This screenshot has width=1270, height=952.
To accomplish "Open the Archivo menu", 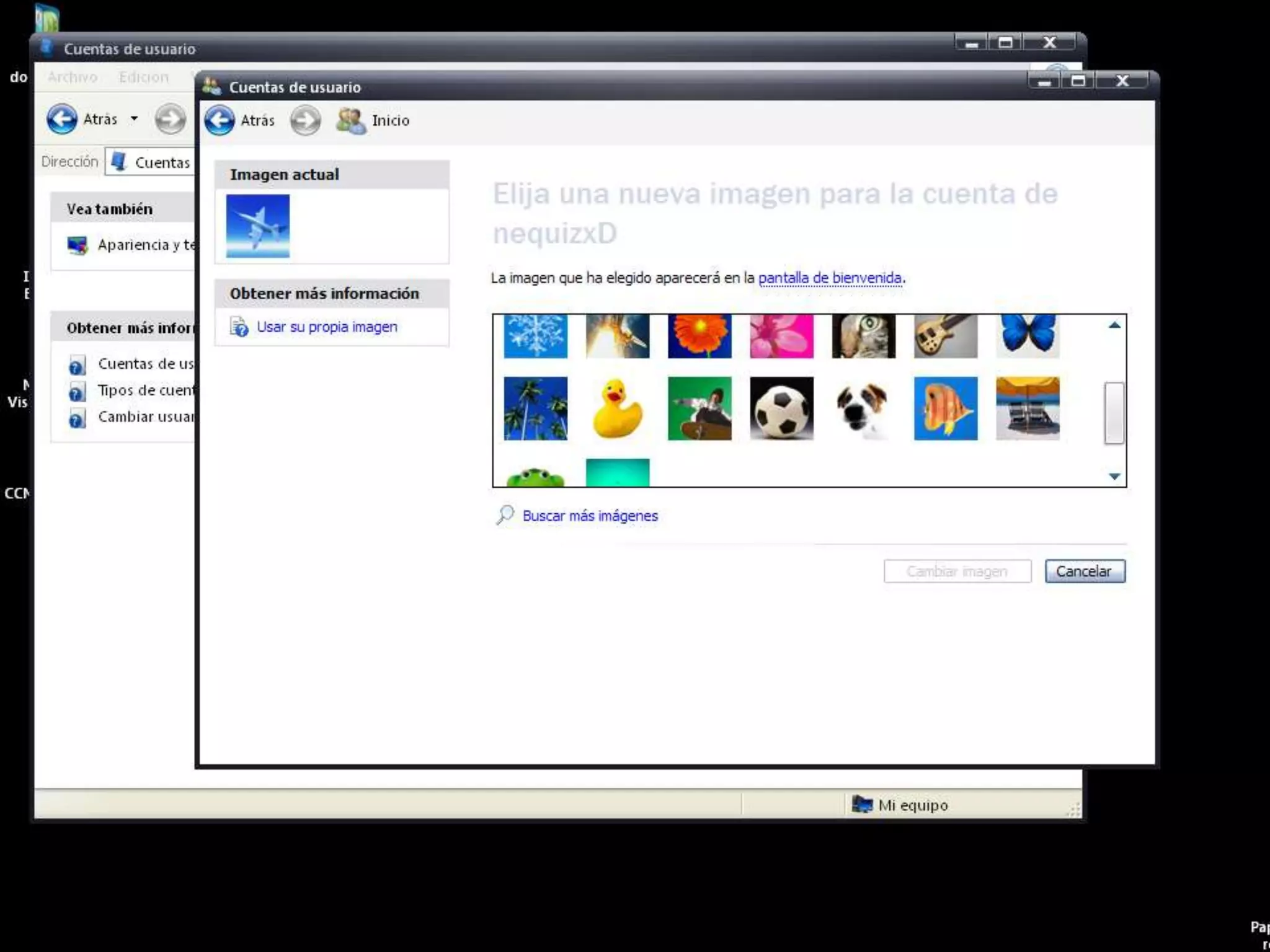I will 73,77.
